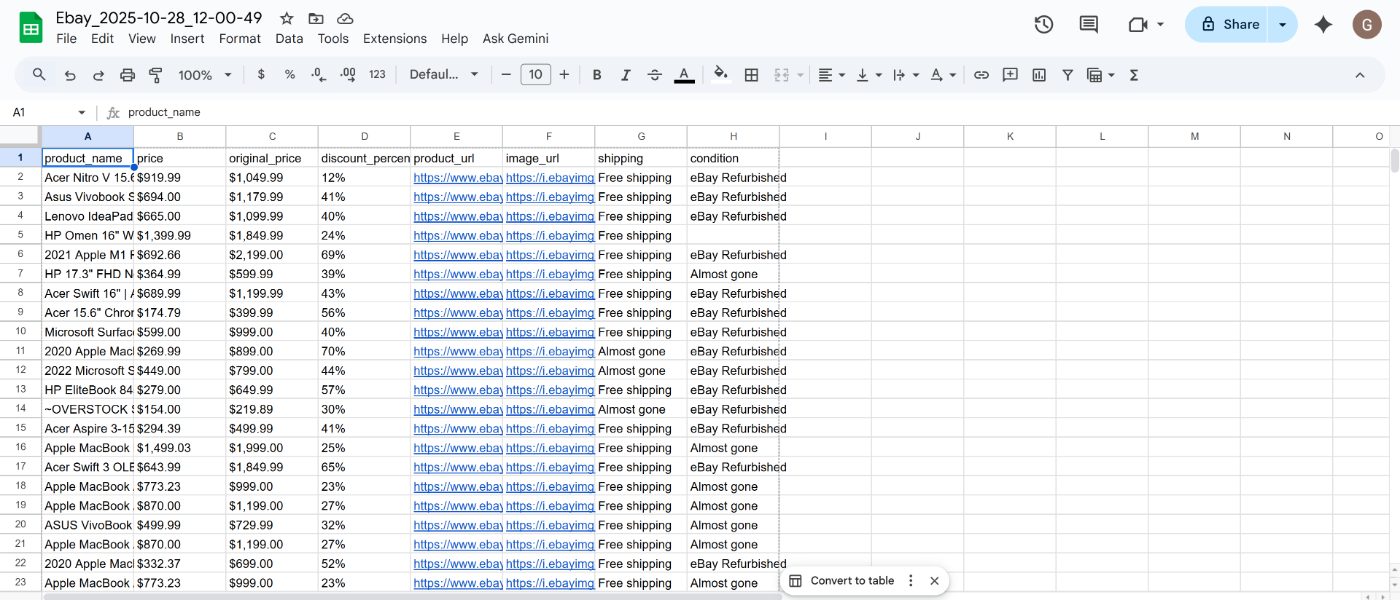Open Ask Gemini menu

point(515,38)
